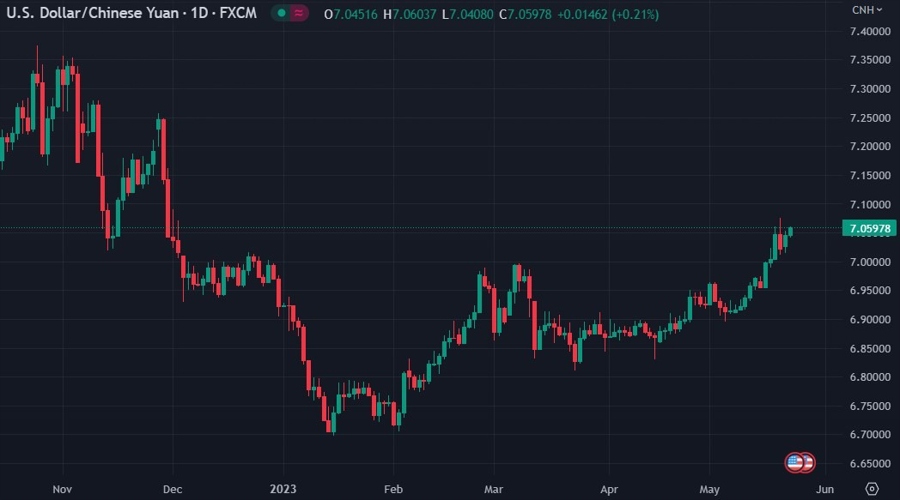Click the 7.35000 price axis label
This screenshot has height=500, width=900.
(x=870, y=60)
